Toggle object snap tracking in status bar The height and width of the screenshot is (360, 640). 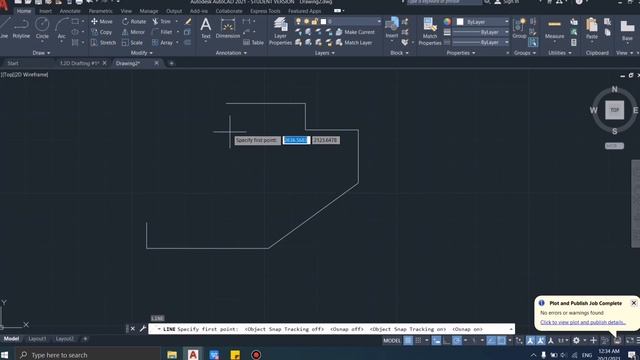click(x=491, y=340)
